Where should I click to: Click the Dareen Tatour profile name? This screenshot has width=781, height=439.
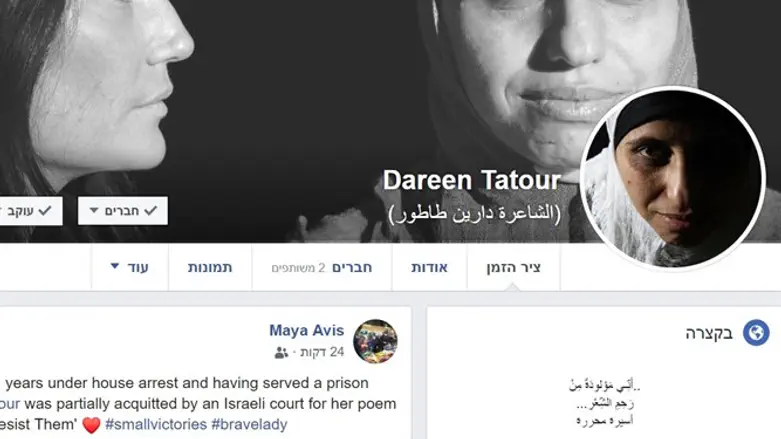pos(472,180)
